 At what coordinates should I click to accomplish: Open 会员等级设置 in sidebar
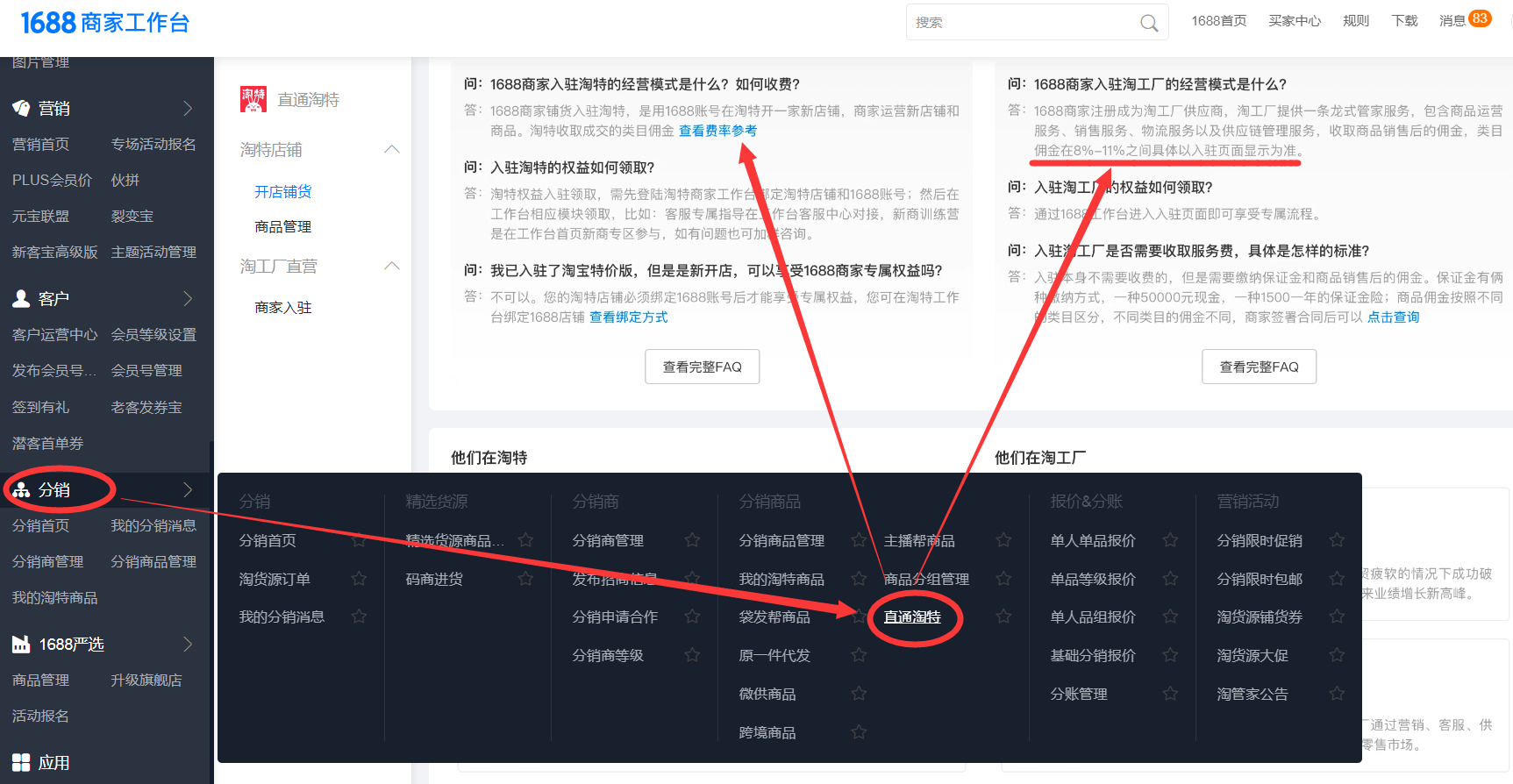pyautogui.click(x=153, y=334)
